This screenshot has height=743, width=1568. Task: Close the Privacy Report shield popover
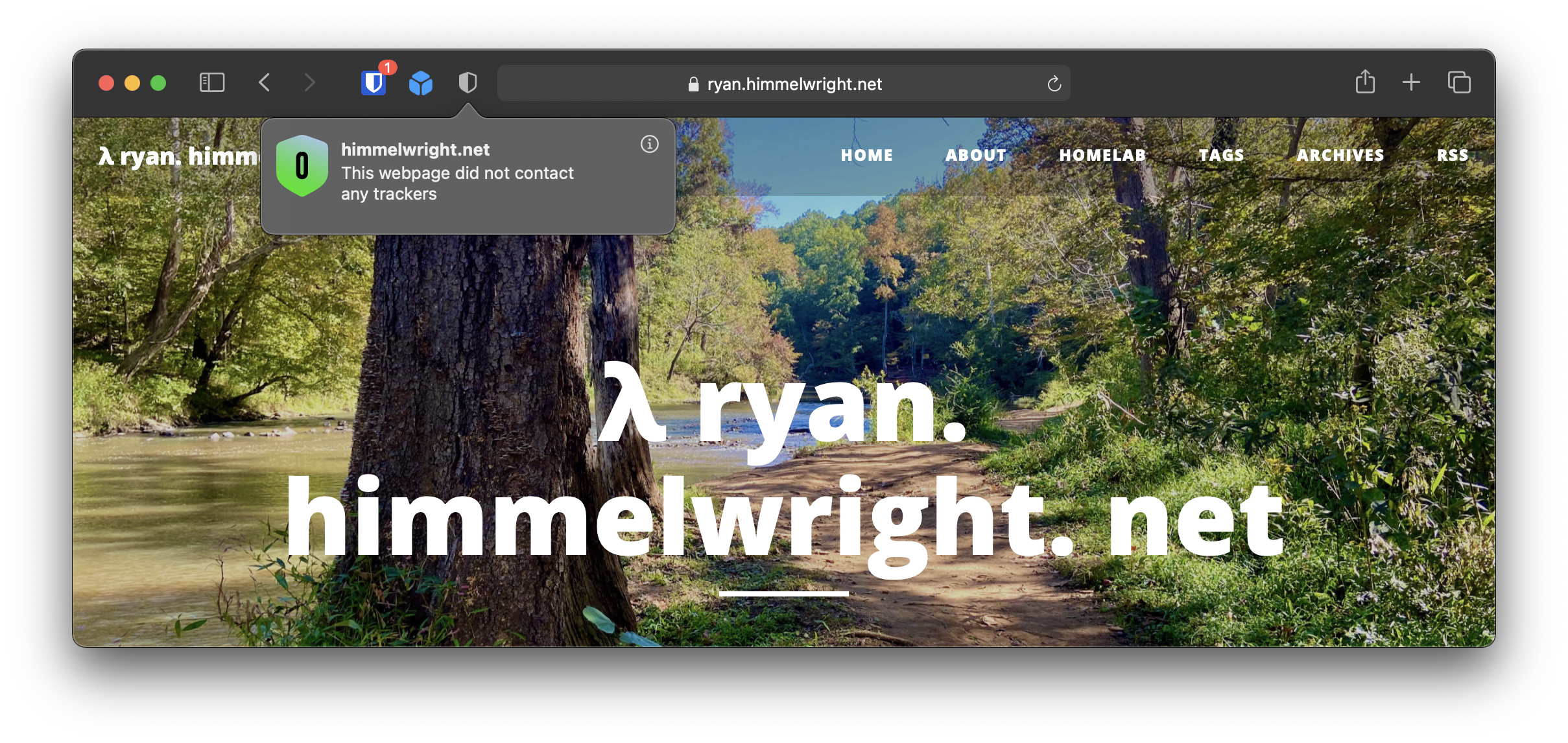tap(468, 82)
